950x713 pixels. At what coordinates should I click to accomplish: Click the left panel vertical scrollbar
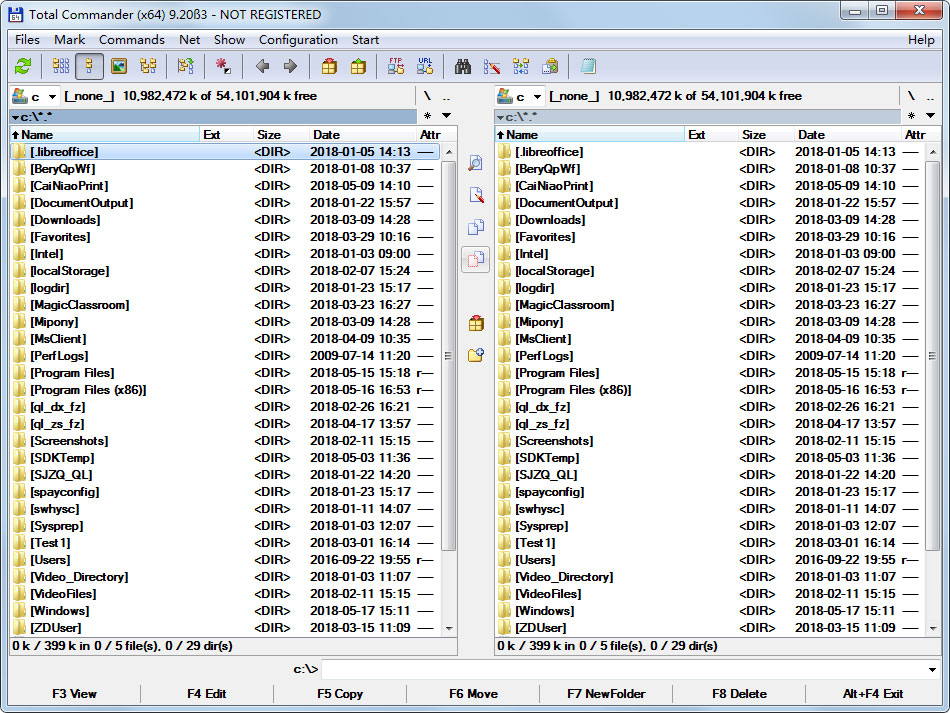pos(448,390)
